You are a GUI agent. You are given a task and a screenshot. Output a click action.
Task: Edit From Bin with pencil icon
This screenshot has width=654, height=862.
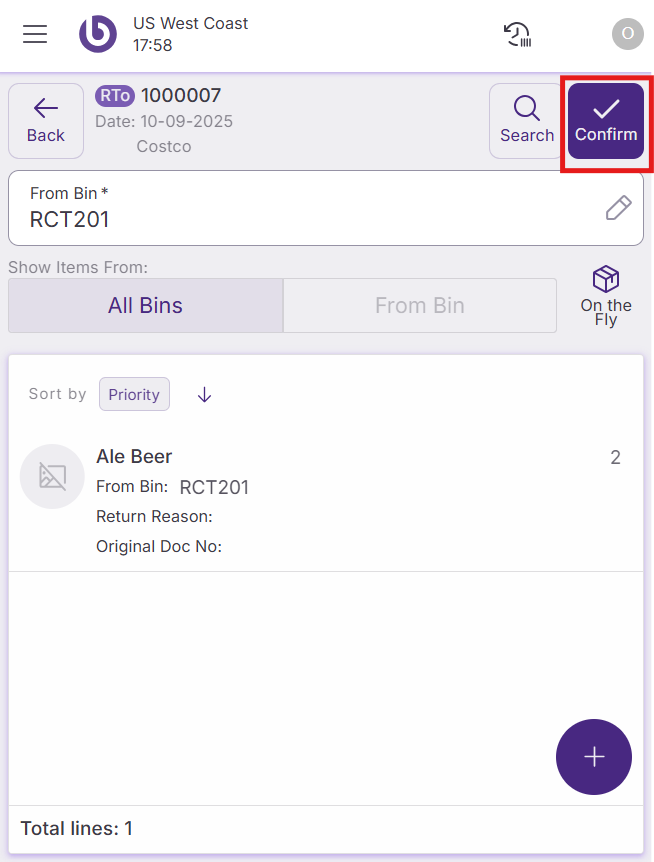pyautogui.click(x=619, y=208)
